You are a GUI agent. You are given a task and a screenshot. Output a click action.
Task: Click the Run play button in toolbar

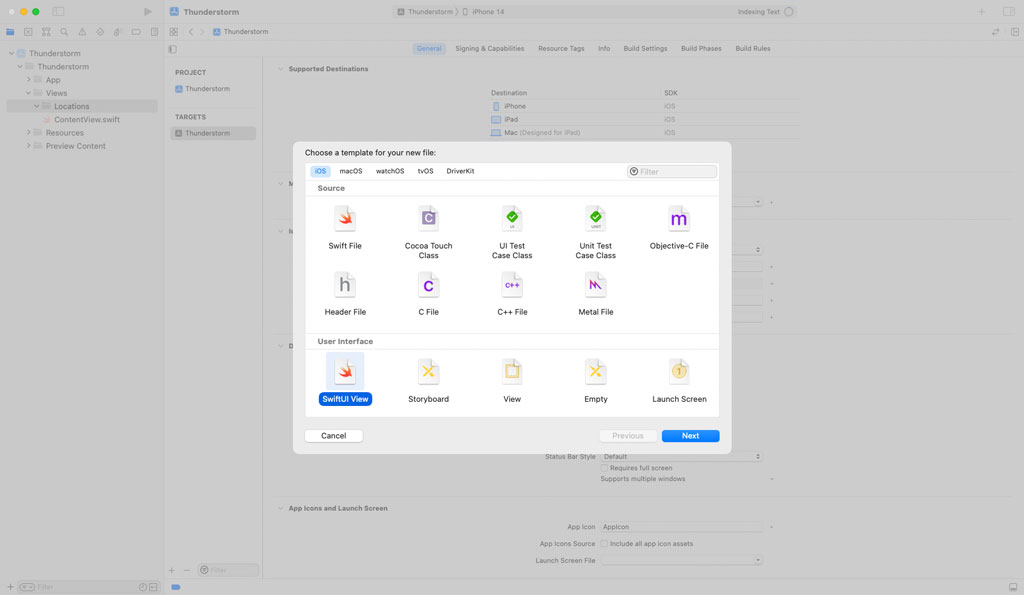click(x=148, y=12)
